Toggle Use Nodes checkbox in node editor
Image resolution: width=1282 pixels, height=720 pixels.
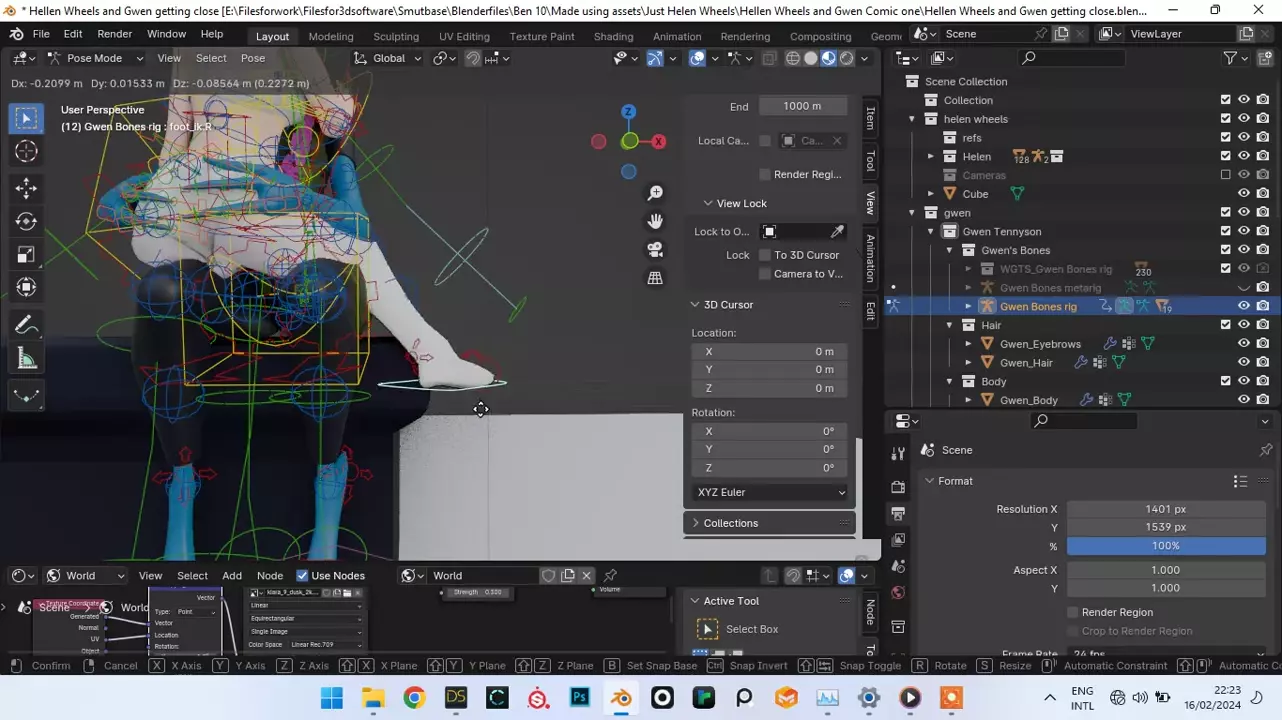[302, 575]
